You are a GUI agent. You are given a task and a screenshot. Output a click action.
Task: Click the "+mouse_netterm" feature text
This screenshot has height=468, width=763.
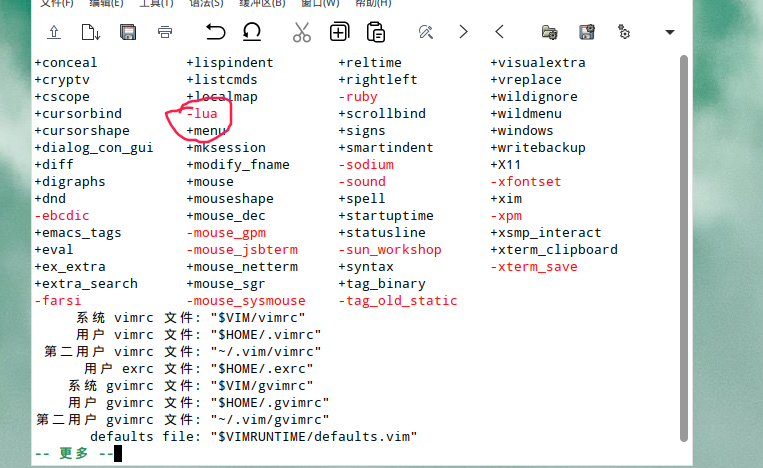tap(242, 267)
